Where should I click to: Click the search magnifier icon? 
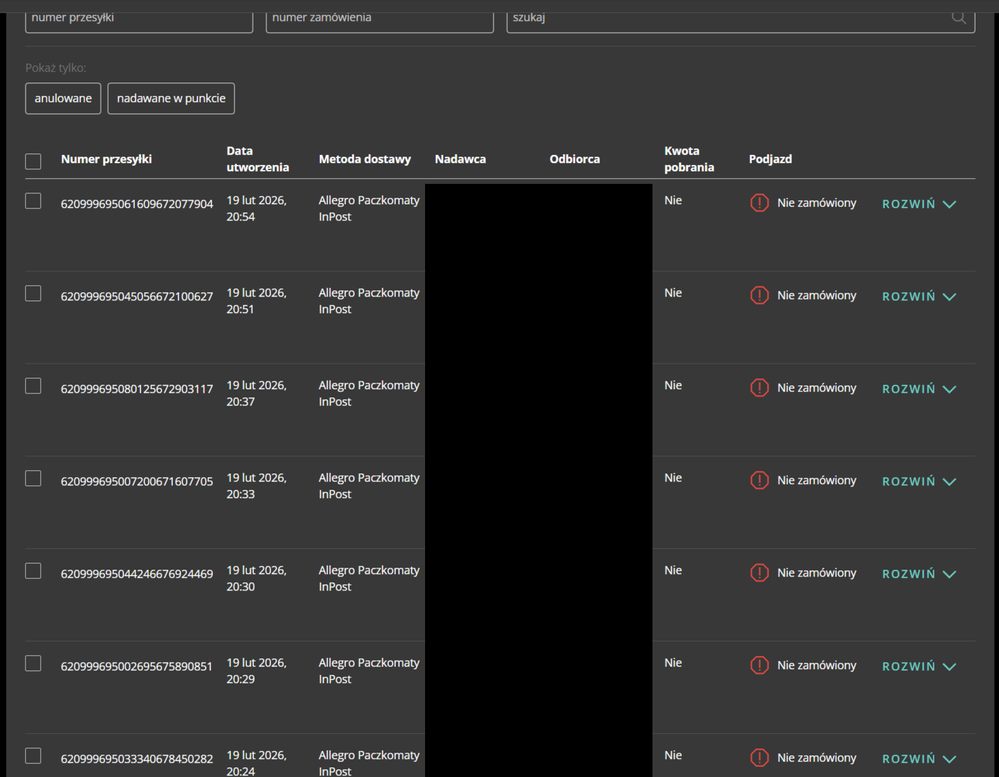tap(959, 17)
